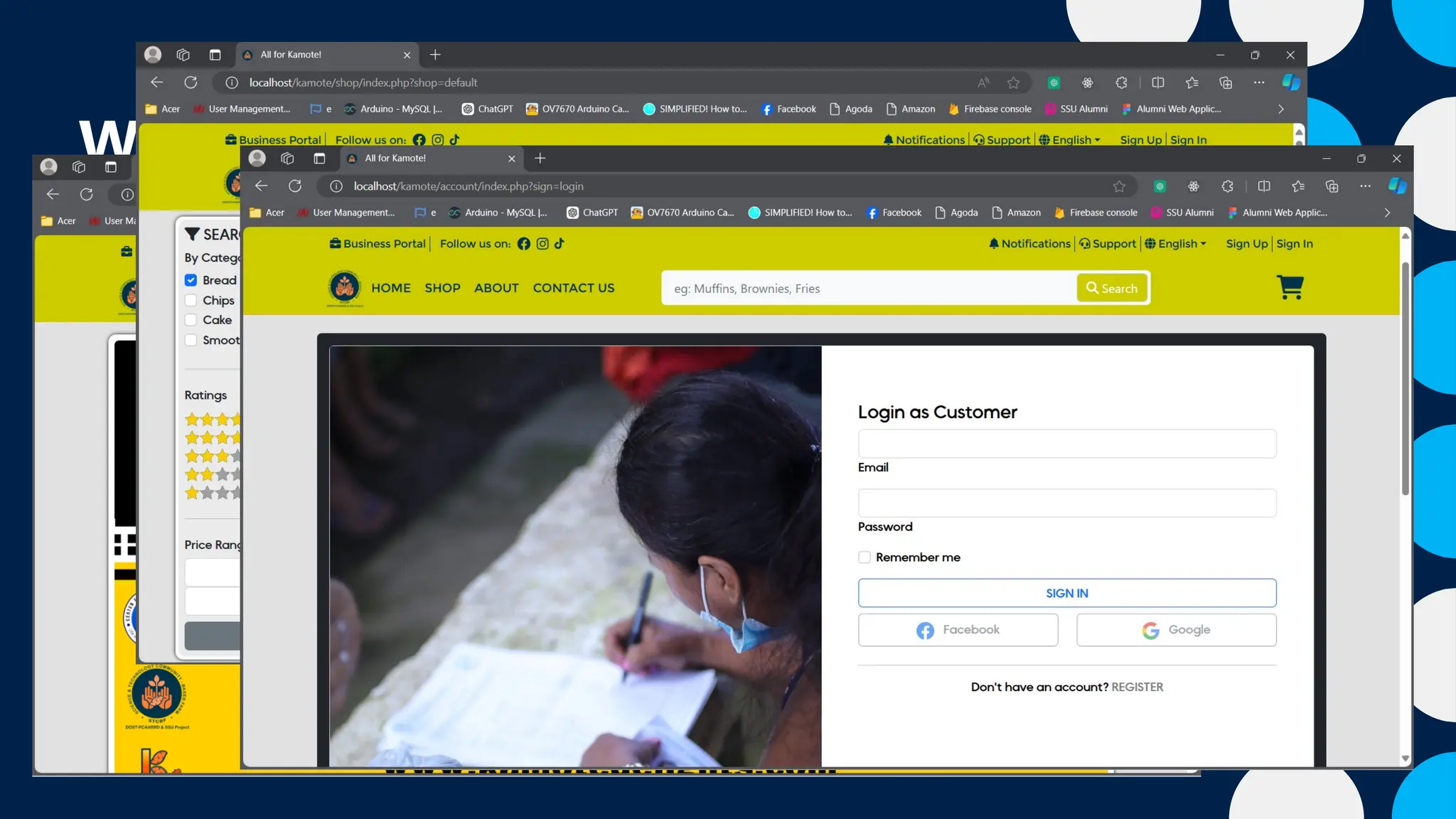Open Firebase console bookmark in front browser
The image size is (1456, 819).
[1096, 213]
